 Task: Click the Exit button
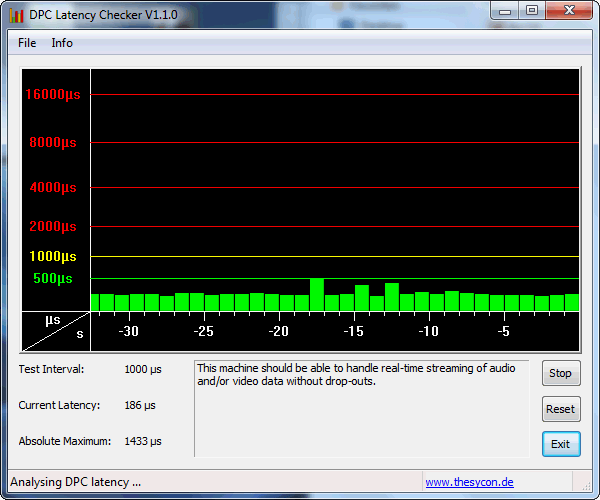[561, 444]
